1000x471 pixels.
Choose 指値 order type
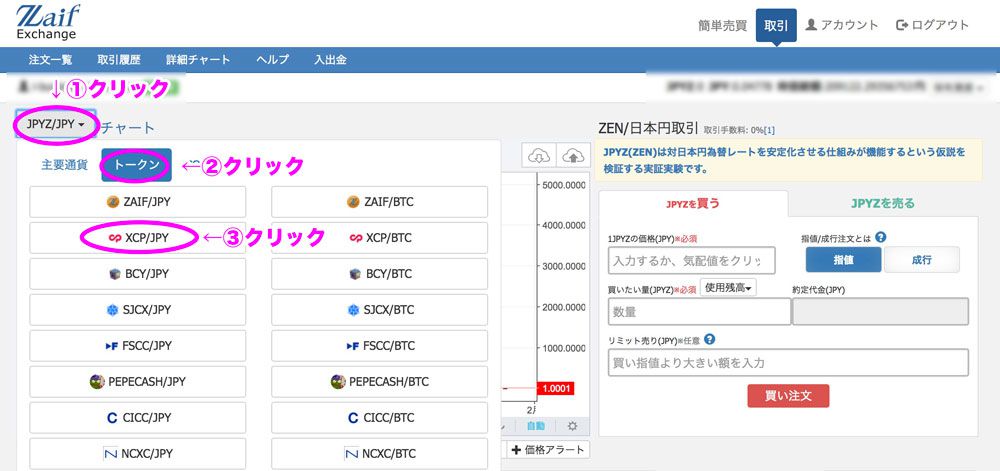844,260
